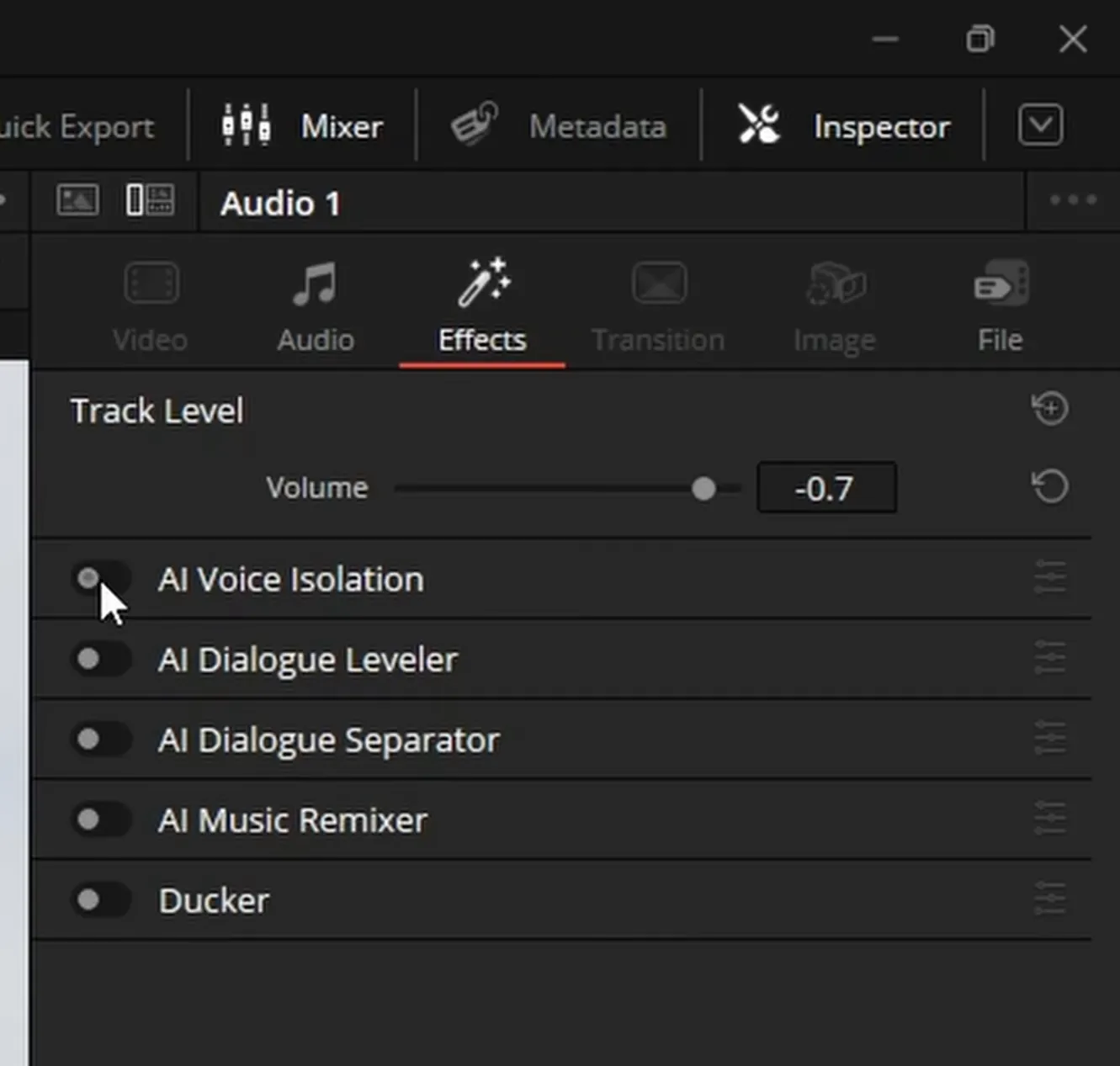The width and height of the screenshot is (1120, 1066).
Task: Restore down the application window
Action: click(980, 39)
